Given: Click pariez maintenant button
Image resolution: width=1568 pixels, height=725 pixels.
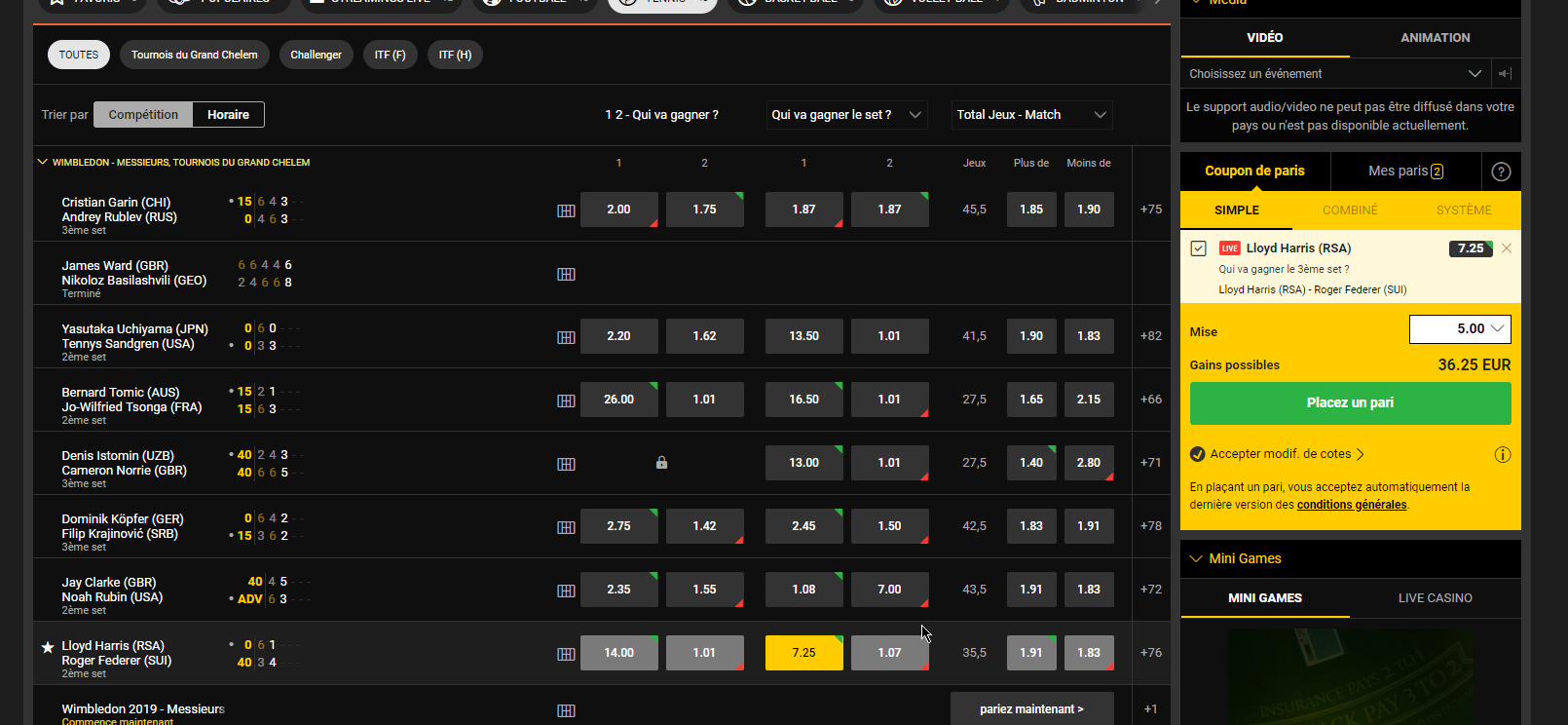Looking at the screenshot, I should click(1031, 709).
